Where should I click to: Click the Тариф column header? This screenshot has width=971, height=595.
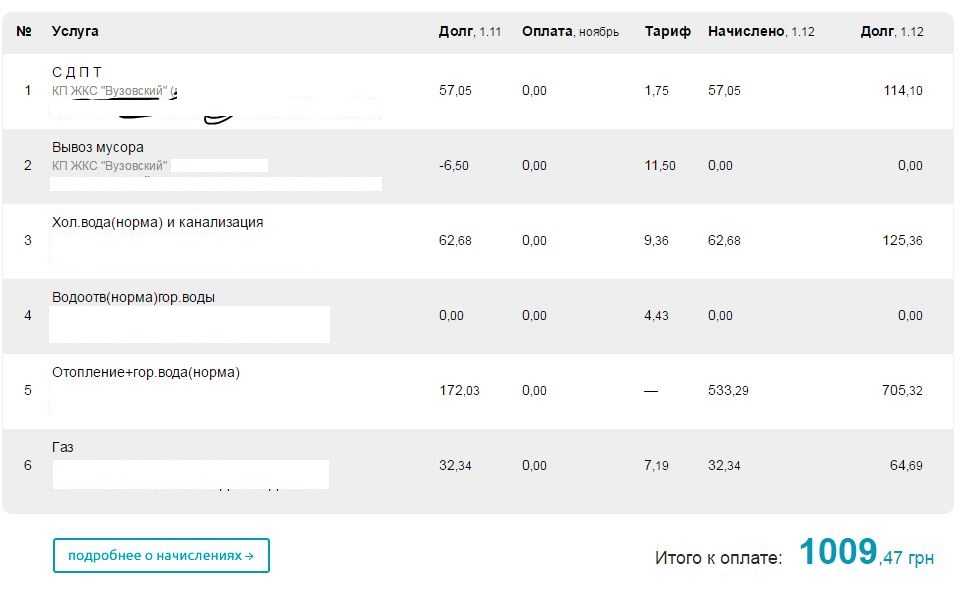click(668, 32)
